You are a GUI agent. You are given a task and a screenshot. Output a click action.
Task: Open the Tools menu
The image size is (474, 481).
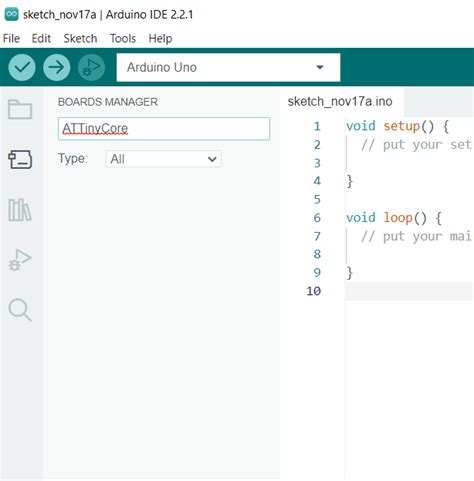click(123, 39)
